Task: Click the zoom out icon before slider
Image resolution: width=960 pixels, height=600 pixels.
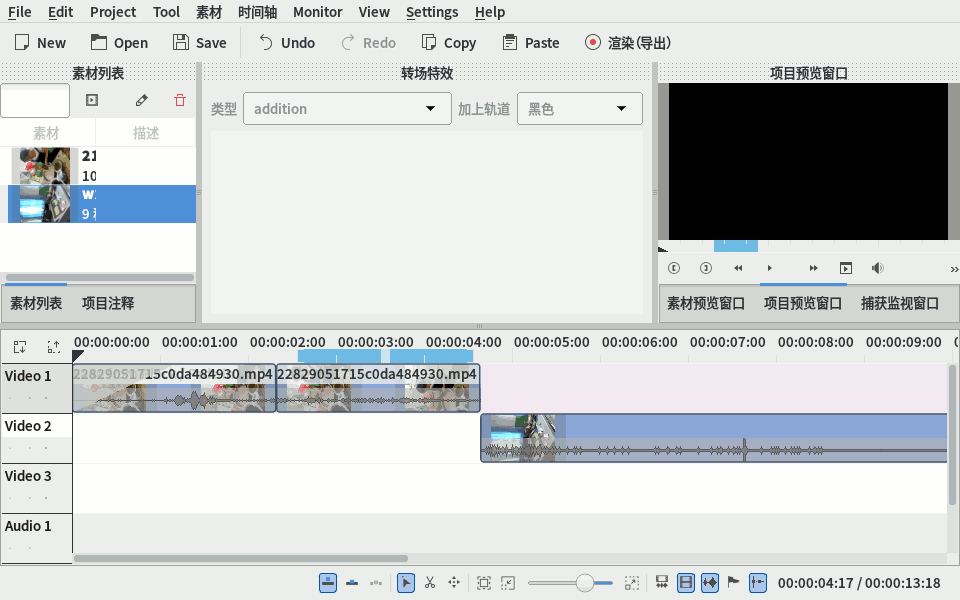Action: (x=508, y=583)
